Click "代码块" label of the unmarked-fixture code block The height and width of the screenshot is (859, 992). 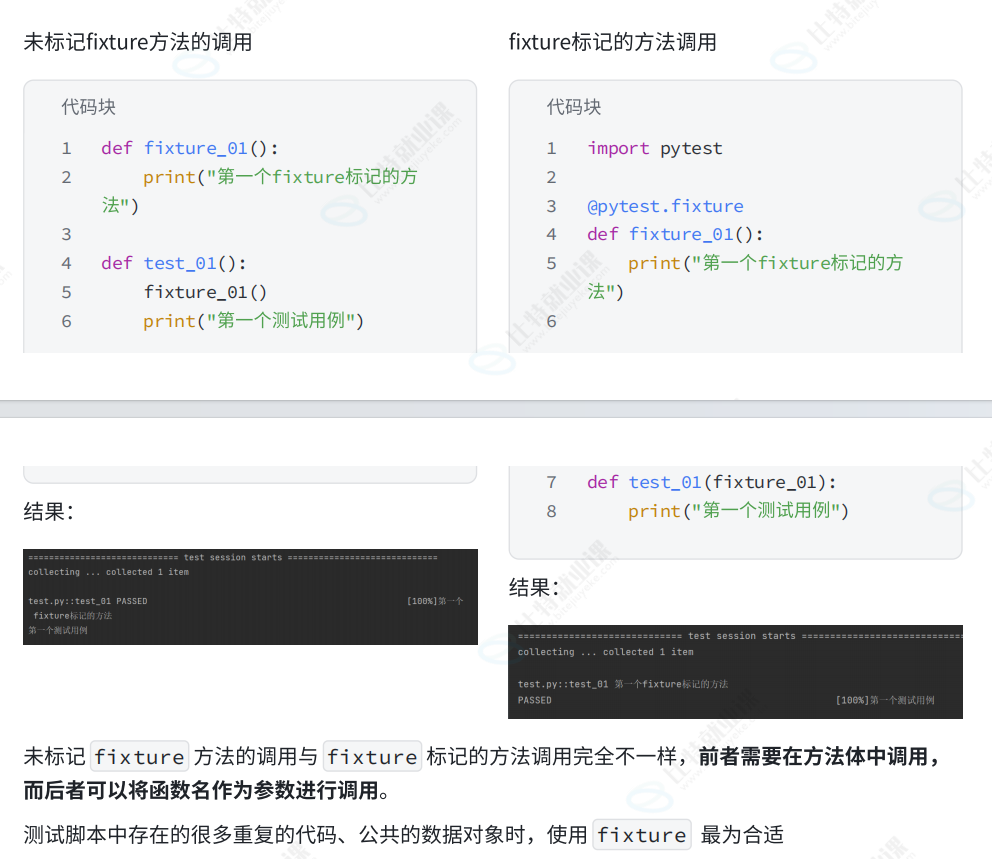[x=88, y=107]
